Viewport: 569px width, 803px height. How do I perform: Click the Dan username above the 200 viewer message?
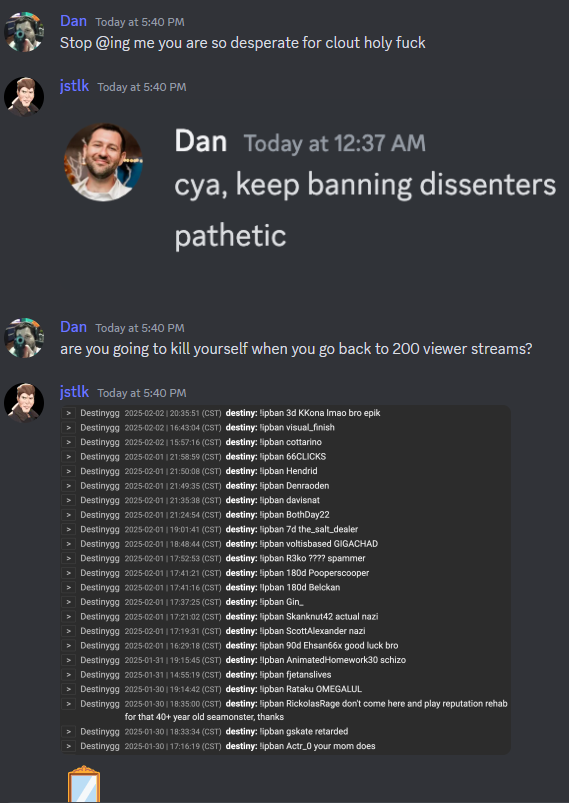73,327
